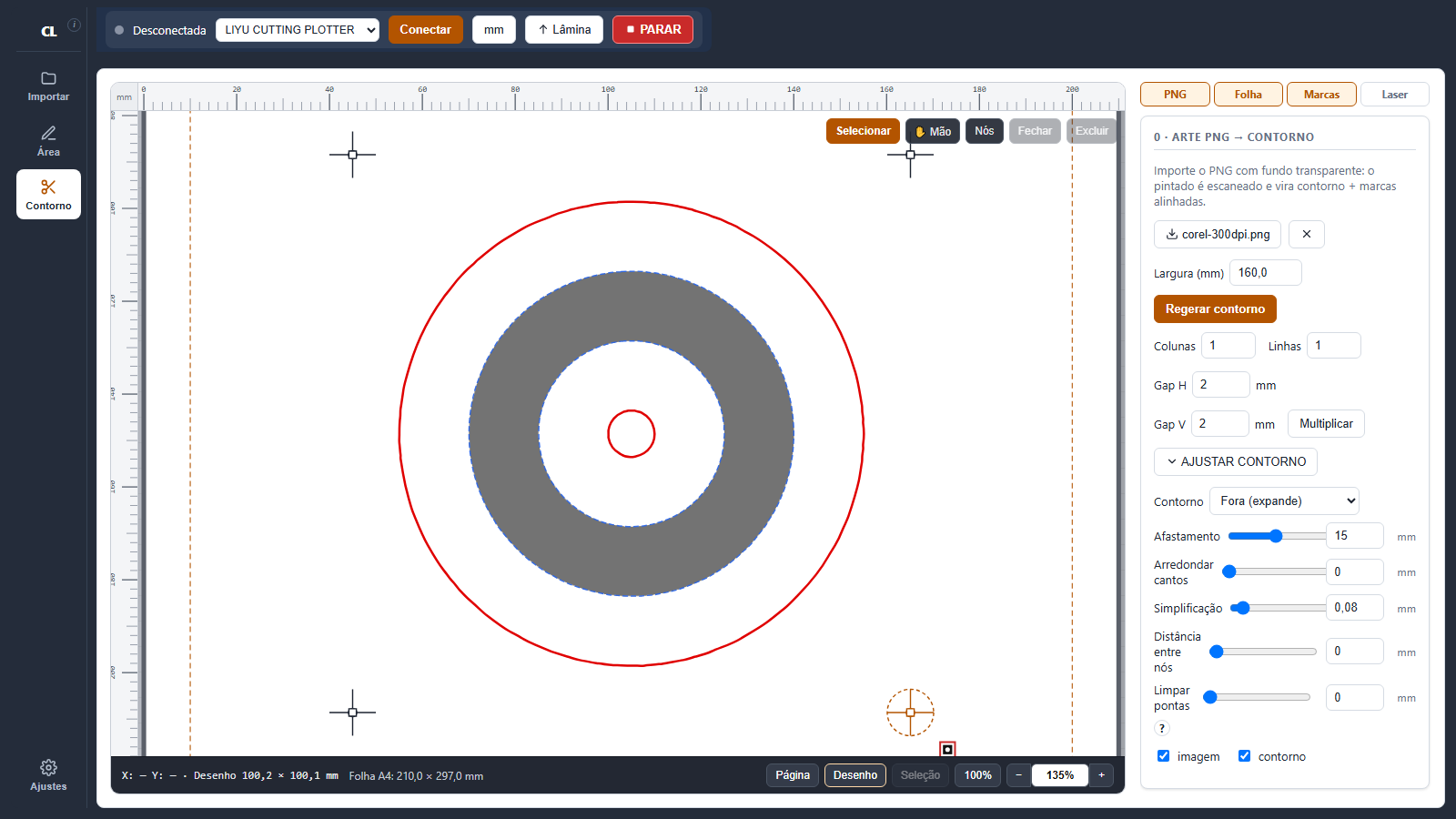Adjust the Simplificação slider
The width and height of the screenshot is (1456, 819).
point(1278,608)
